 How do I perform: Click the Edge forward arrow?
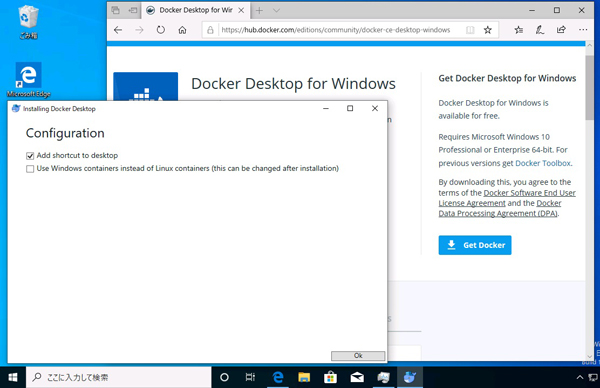coord(139,30)
